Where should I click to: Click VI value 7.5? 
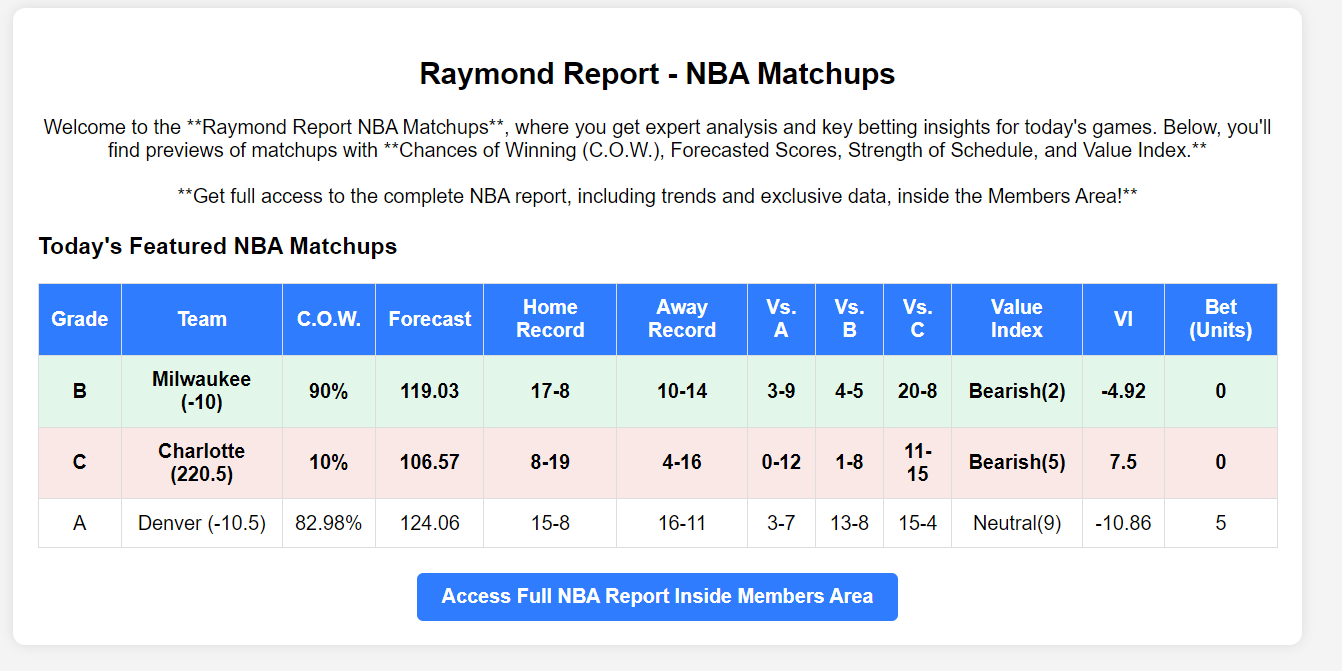[x=1123, y=463]
